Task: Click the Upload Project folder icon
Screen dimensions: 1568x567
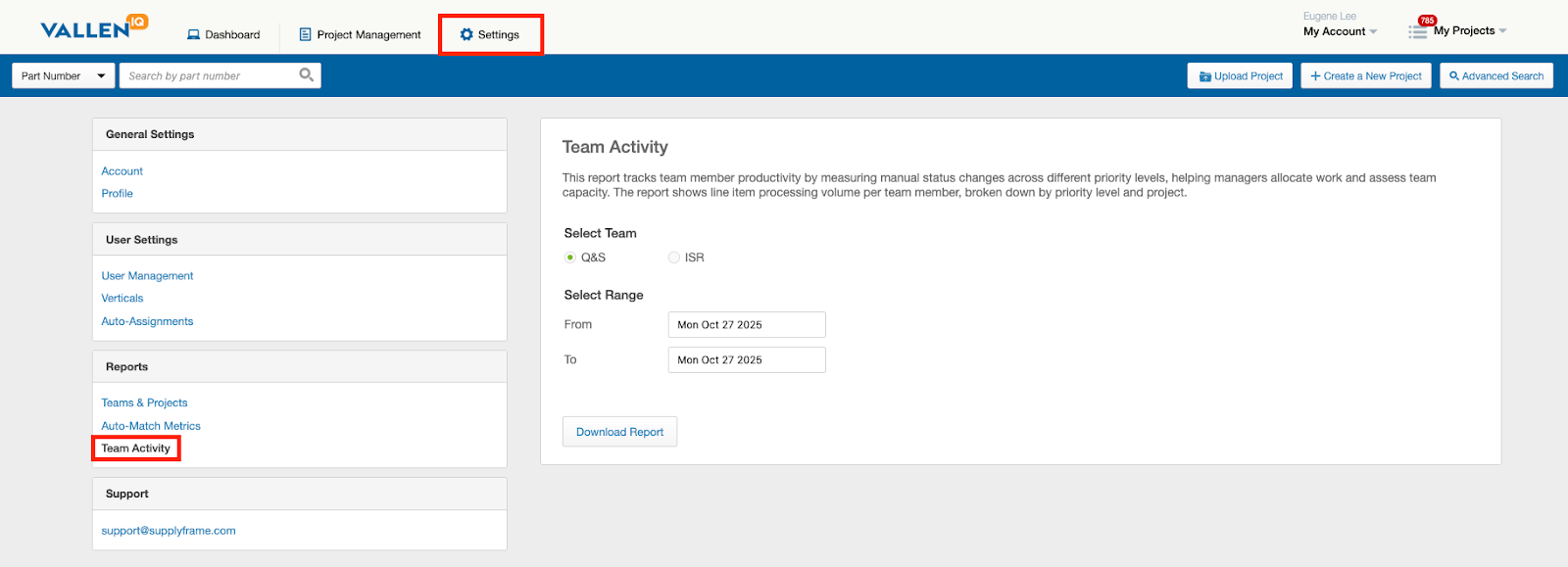Action: point(1204,76)
